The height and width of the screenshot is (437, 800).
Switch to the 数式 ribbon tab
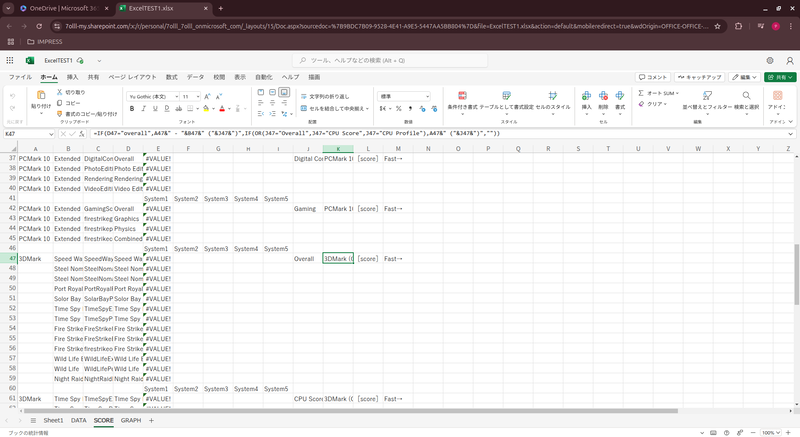171,77
